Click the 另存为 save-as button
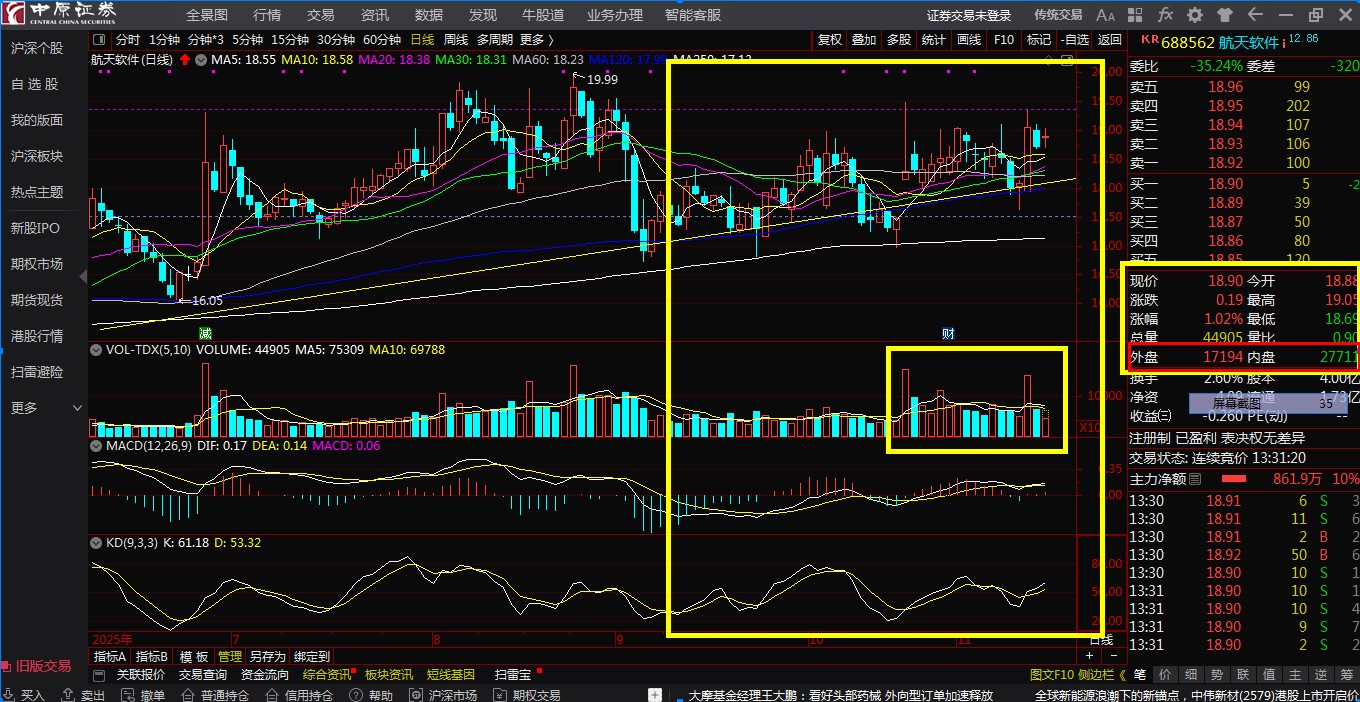 (x=268, y=657)
